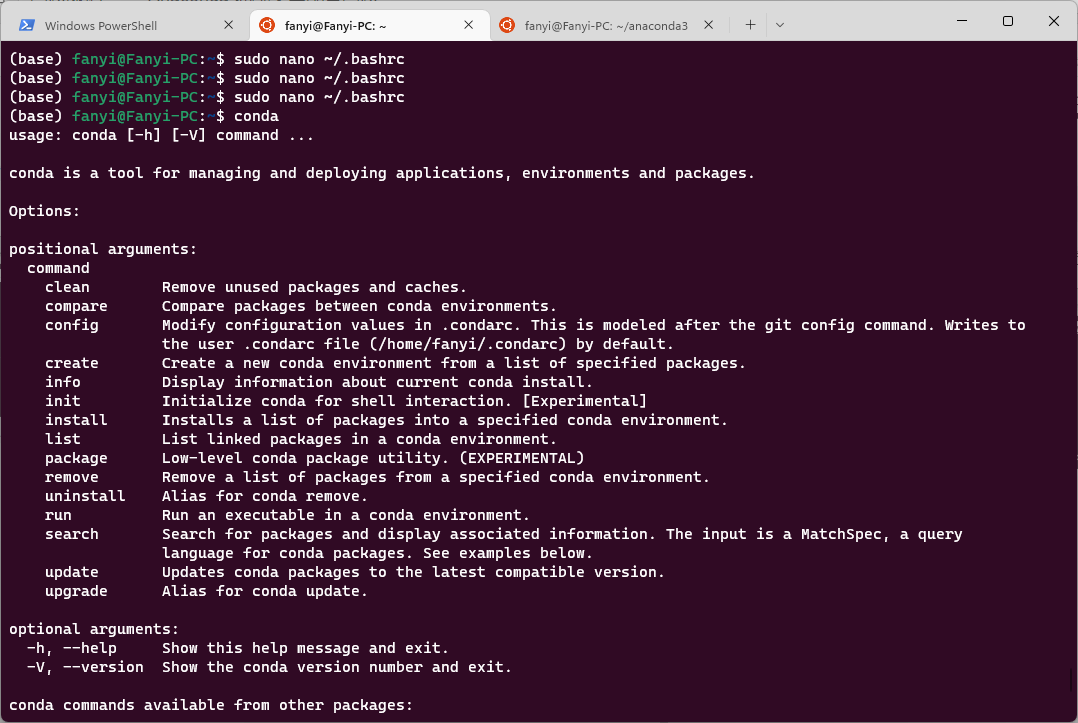
Task: Click the PowerShell icon on first tab
Action: (x=27, y=25)
